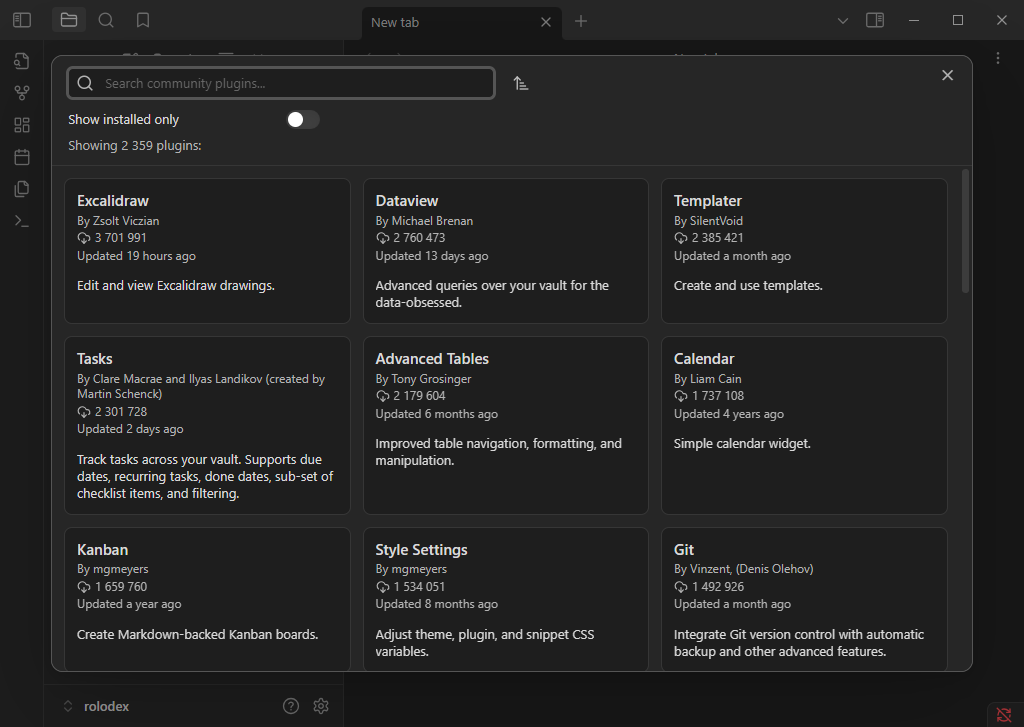This screenshot has height=727, width=1024.
Task: Click "Create and use templates." description
Action: [x=748, y=285]
